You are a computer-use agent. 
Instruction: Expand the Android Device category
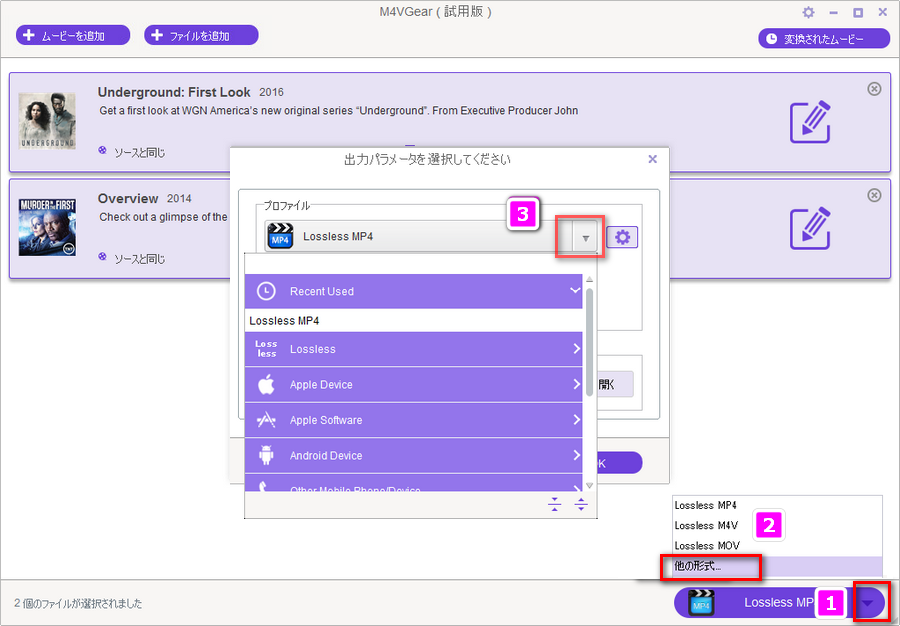(x=413, y=456)
